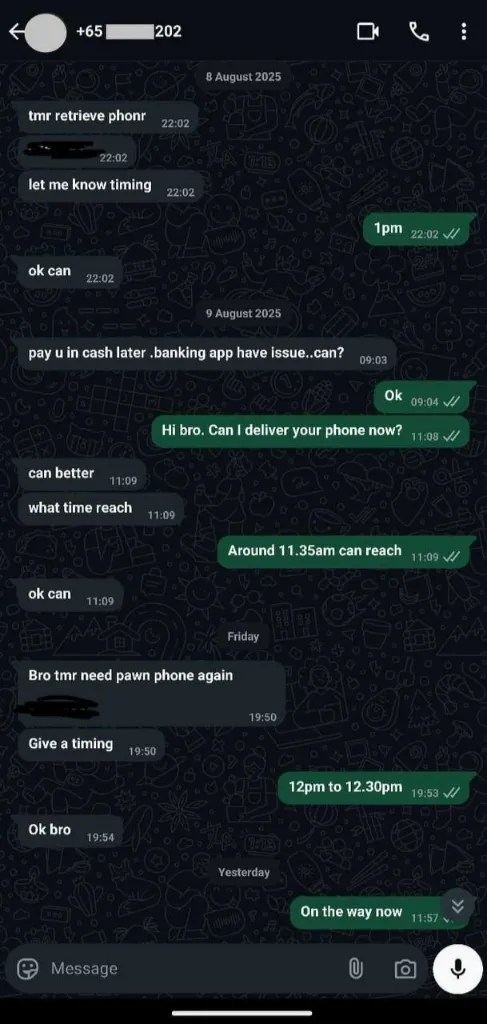487x1024 pixels.
Task: Open the emoji sticker picker
Action: pyautogui.click(x=27, y=968)
